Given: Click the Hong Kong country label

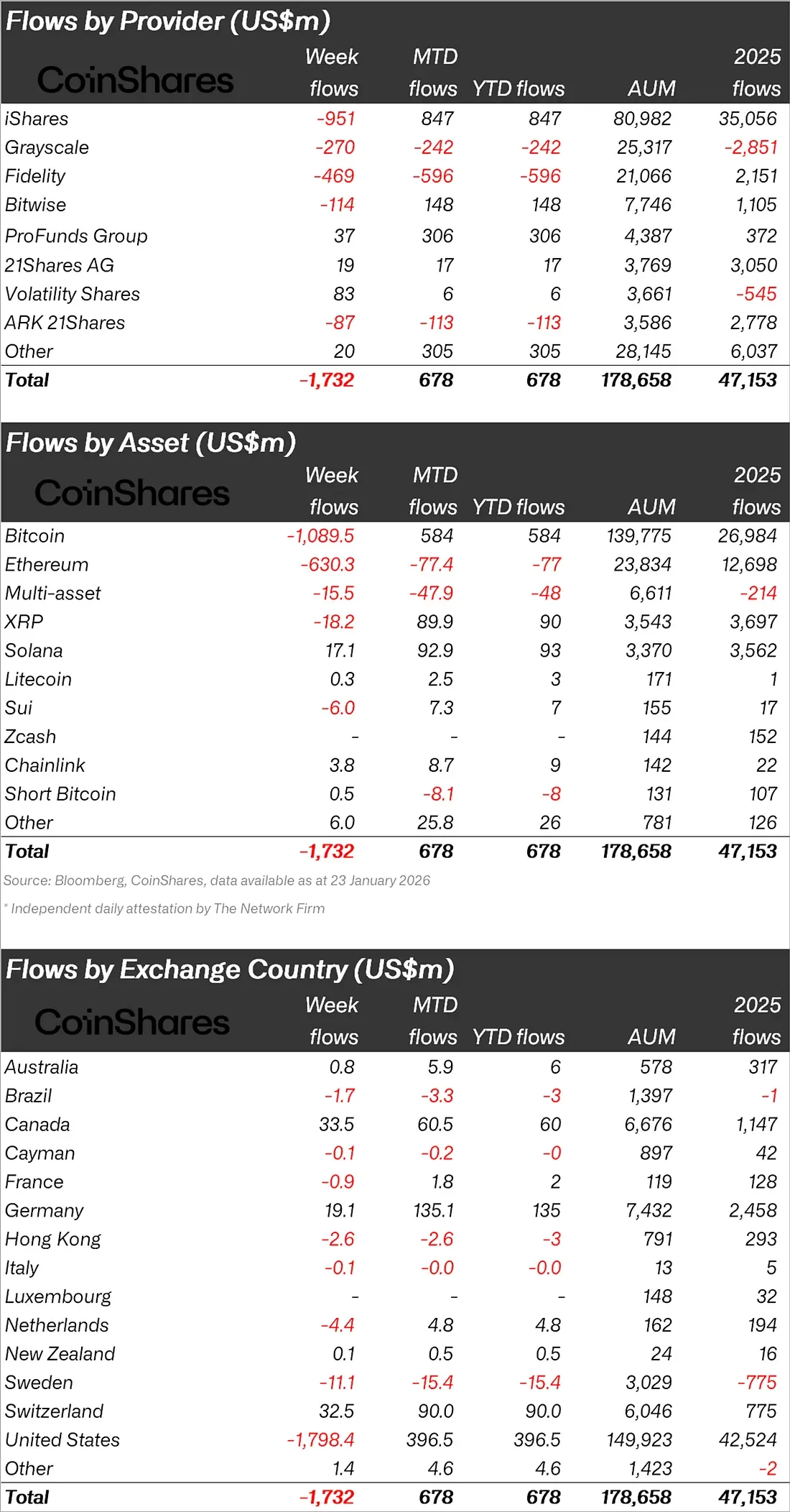Looking at the screenshot, I should tap(53, 1239).
